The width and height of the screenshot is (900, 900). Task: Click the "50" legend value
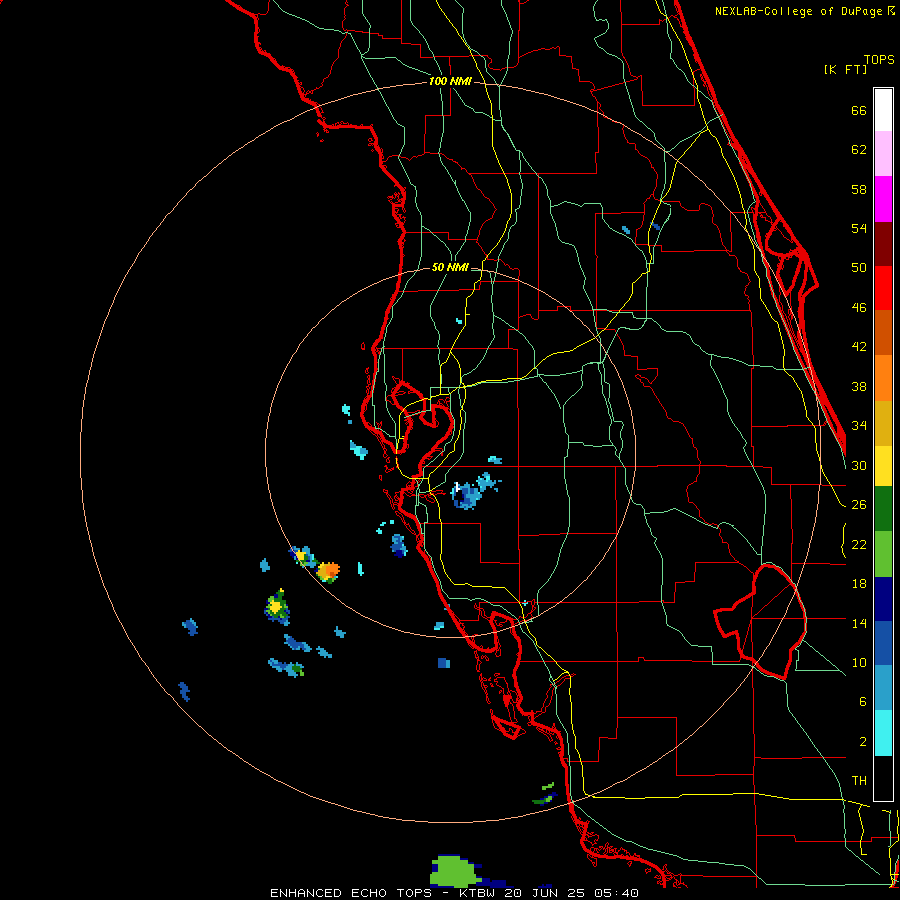(x=859, y=268)
